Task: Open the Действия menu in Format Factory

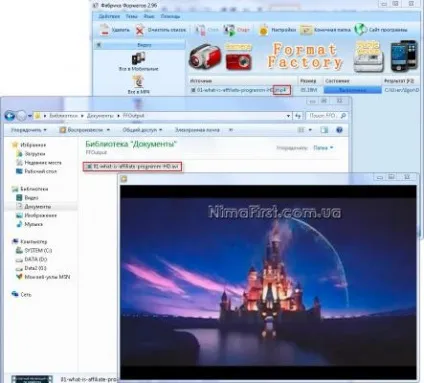Action: (x=109, y=16)
